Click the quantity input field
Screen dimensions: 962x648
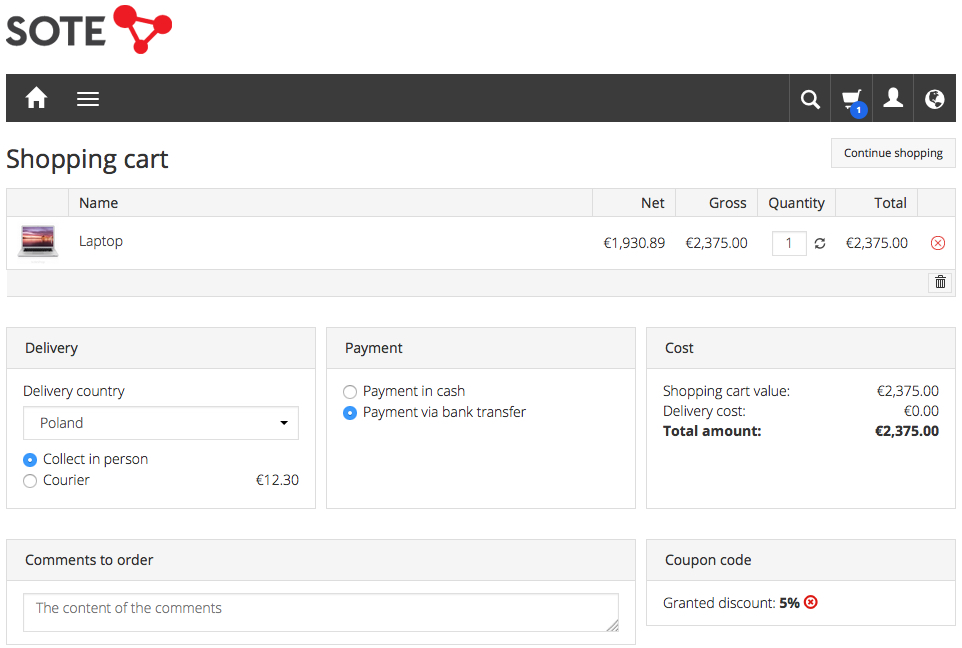tap(789, 243)
